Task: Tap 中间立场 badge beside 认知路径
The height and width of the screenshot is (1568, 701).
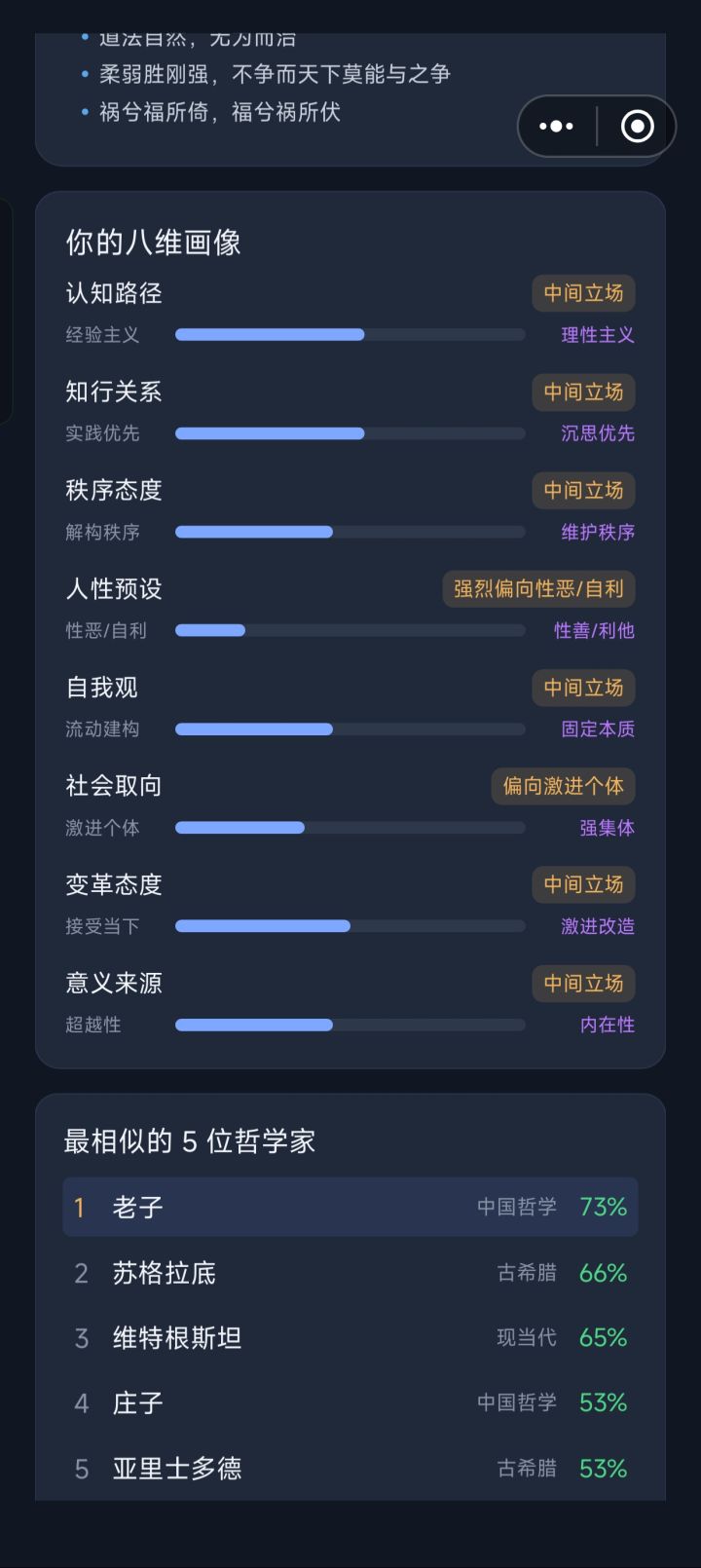Action: pyautogui.click(x=583, y=293)
